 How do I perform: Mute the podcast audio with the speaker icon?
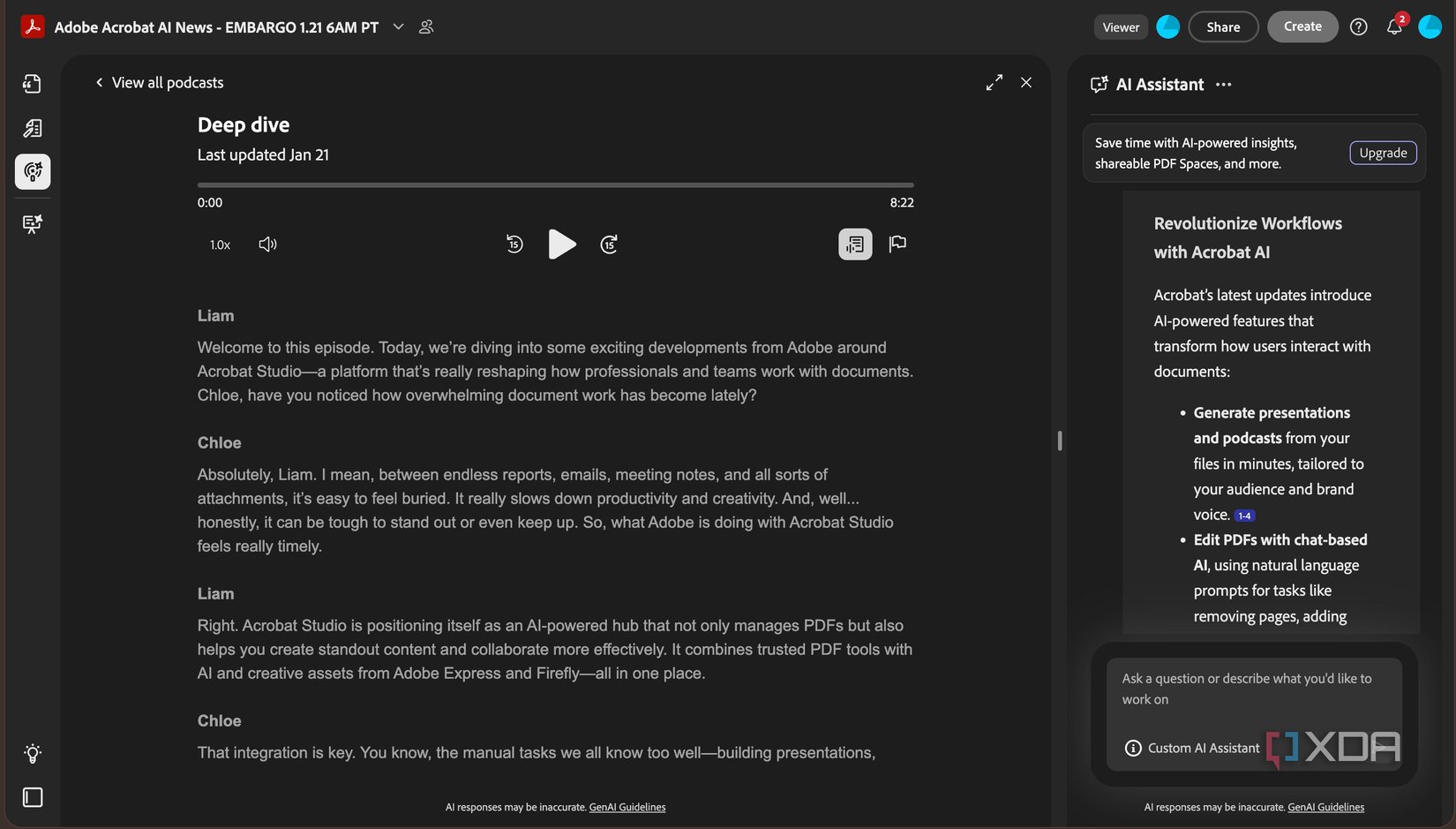click(x=267, y=244)
